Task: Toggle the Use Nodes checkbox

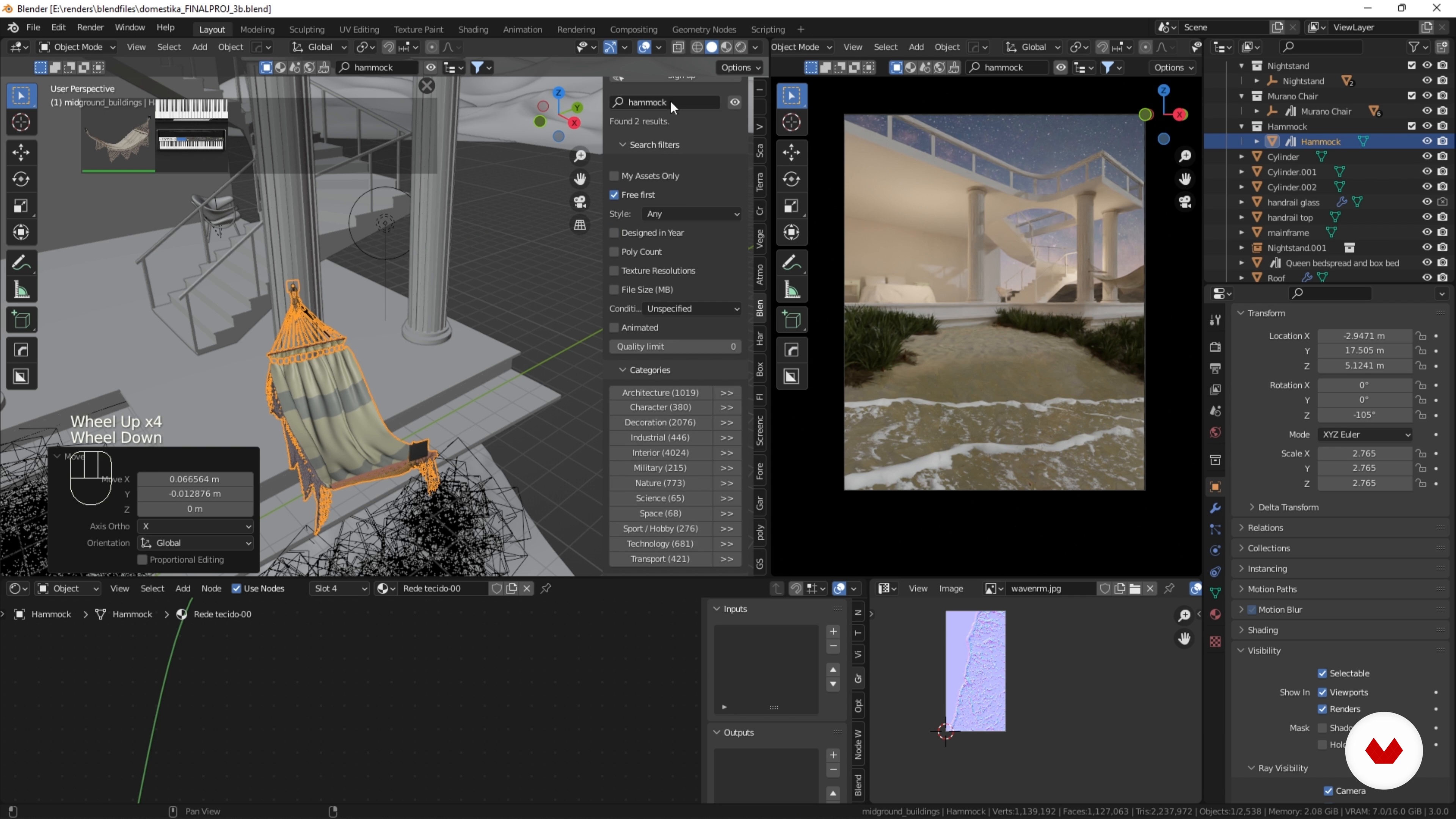Action: [236, 588]
